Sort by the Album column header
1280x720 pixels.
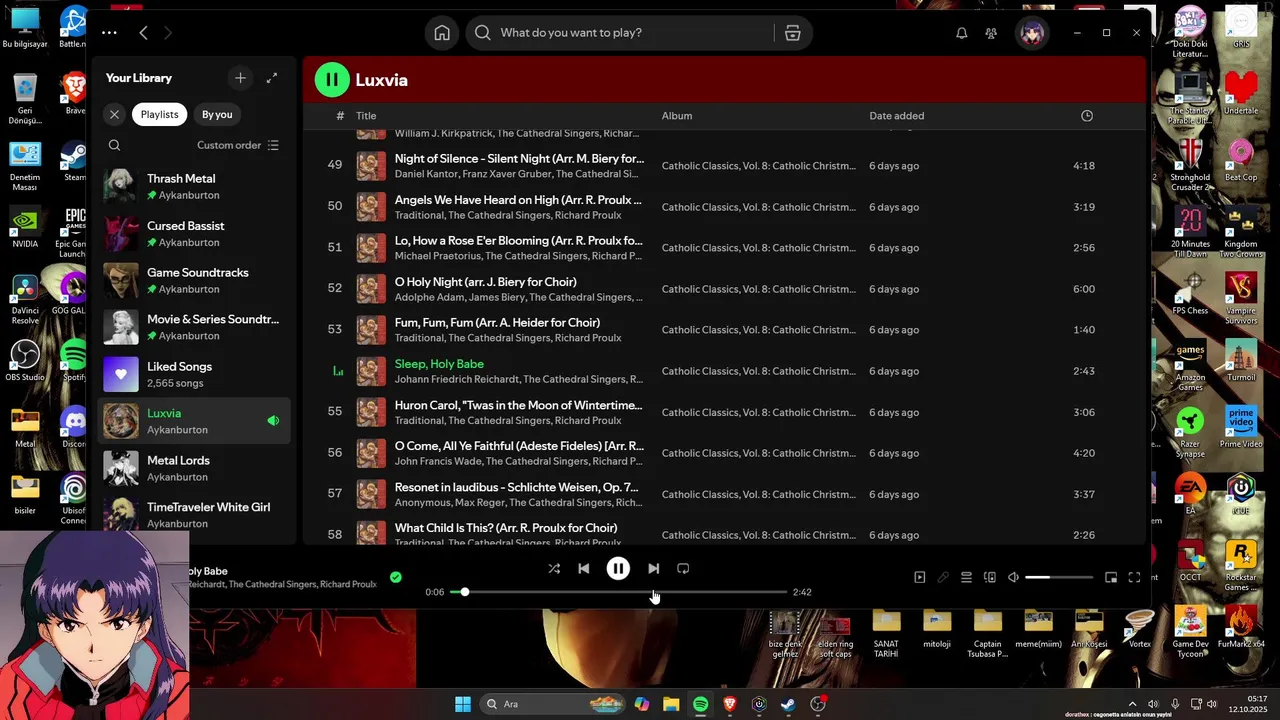click(x=677, y=116)
